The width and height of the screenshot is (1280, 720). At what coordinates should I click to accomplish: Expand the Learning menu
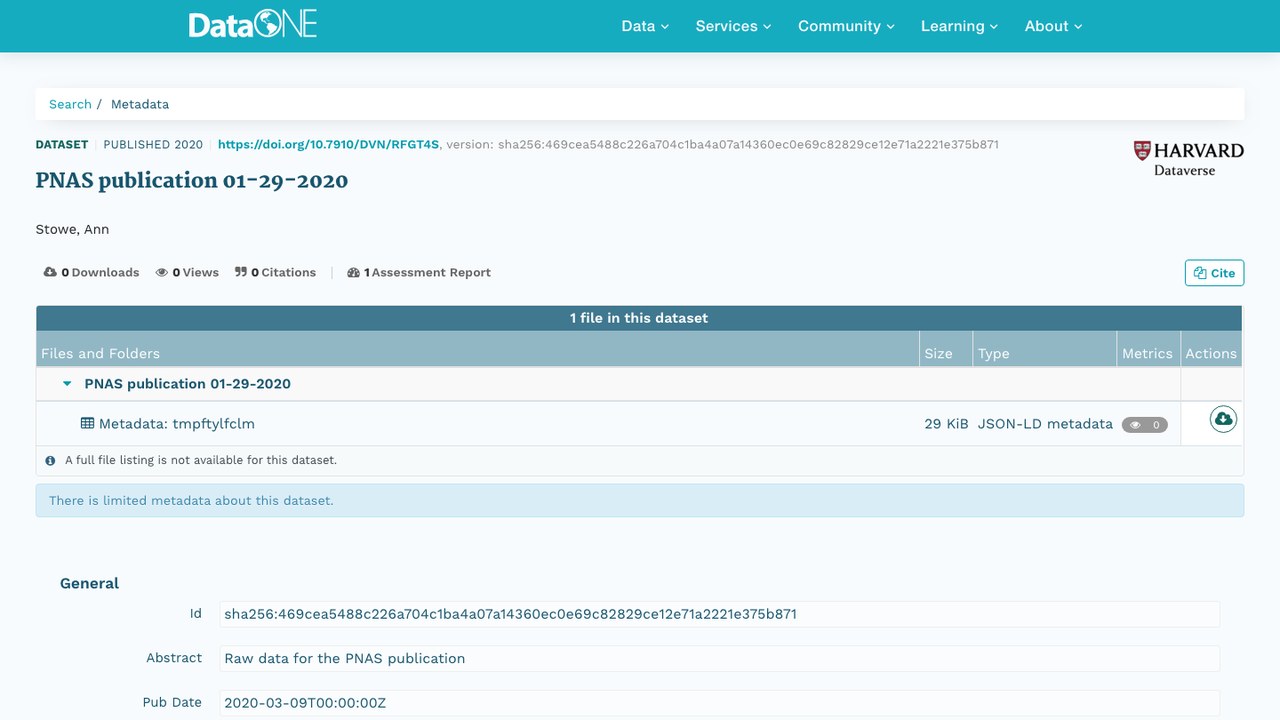(959, 26)
